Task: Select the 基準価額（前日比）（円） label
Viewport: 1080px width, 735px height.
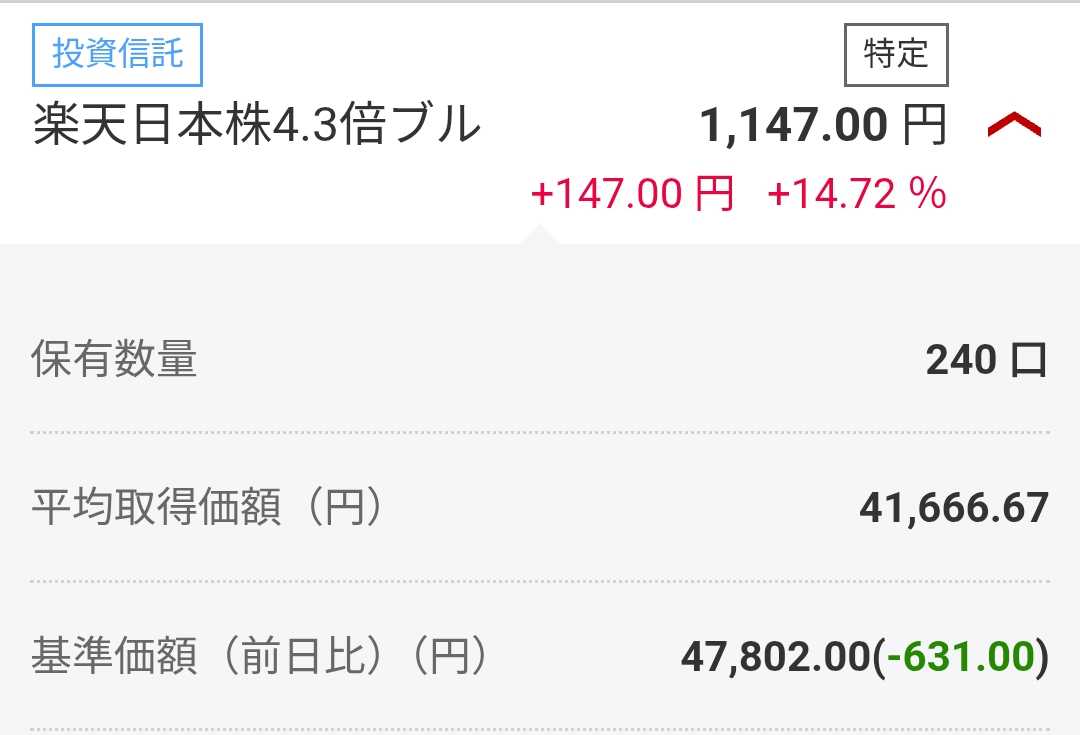Action: click(x=260, y=657)
